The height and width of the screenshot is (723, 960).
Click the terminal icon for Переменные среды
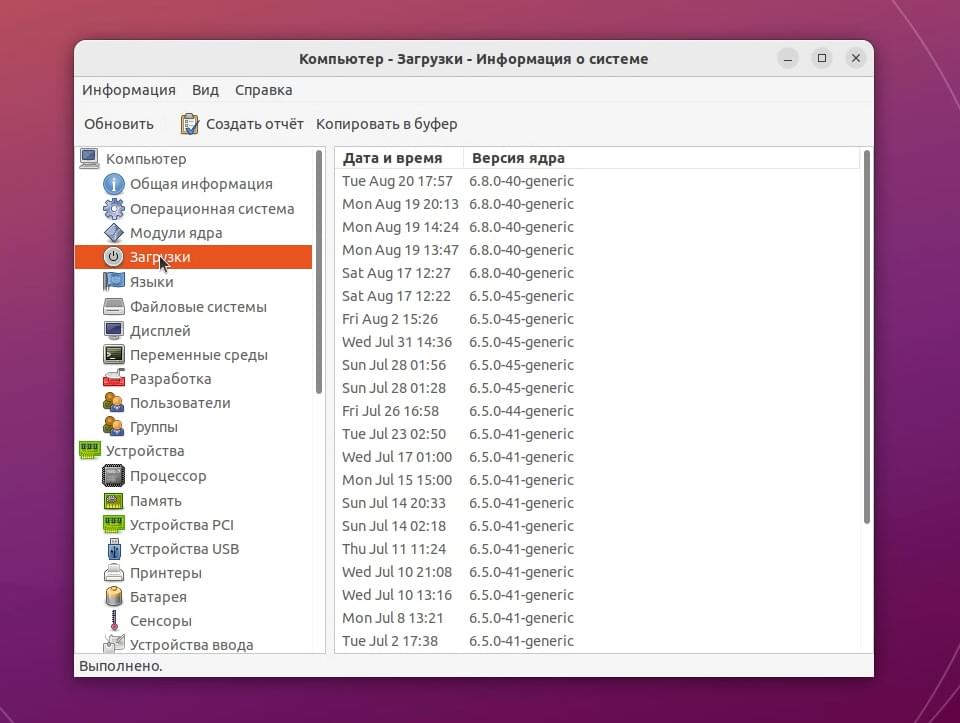113,354
